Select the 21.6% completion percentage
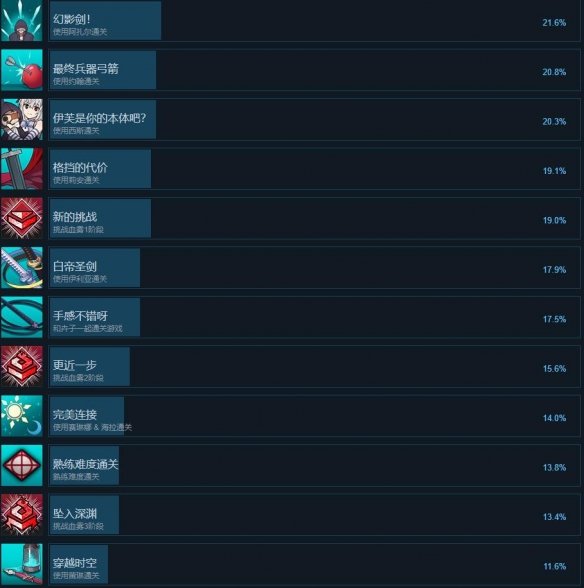Screen dimensions: 584x588 tap(554, 22)
